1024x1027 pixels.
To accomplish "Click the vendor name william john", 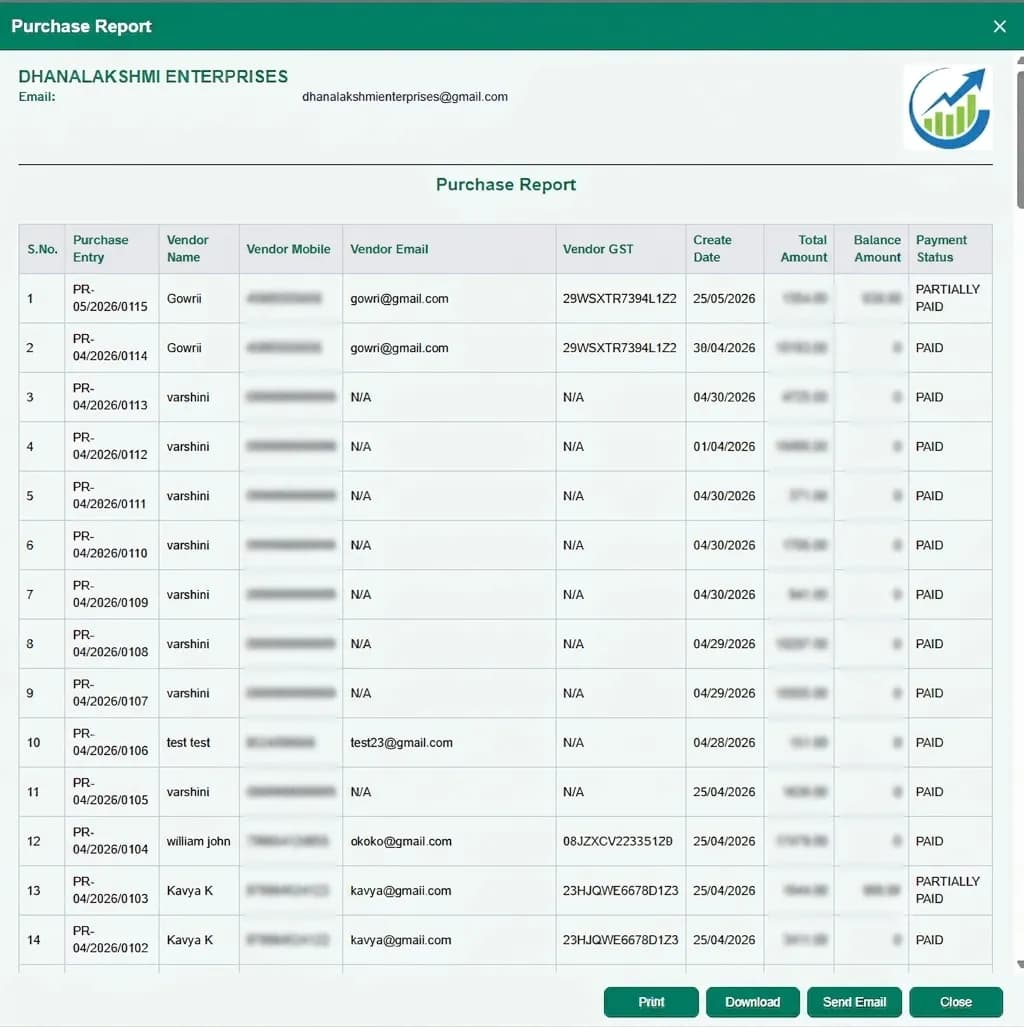I will 198,841.
